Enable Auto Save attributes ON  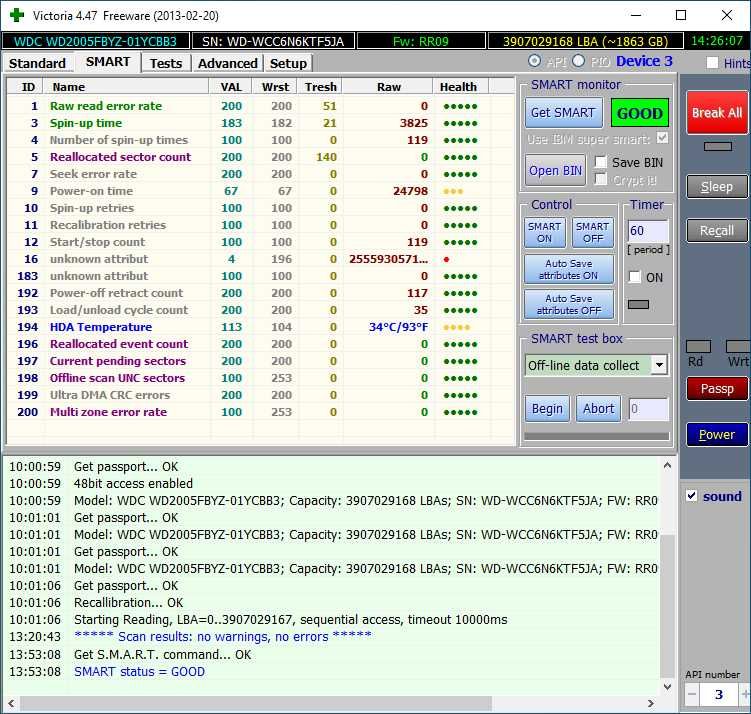[569, 270]
